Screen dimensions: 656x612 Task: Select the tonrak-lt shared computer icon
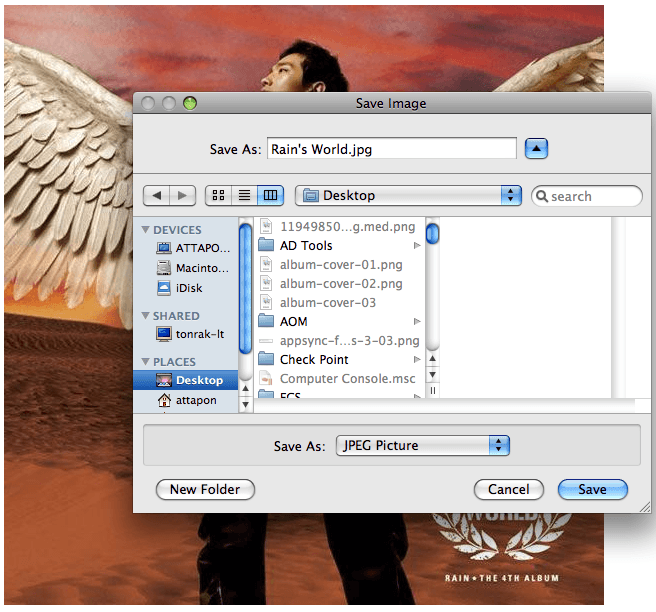164,334
